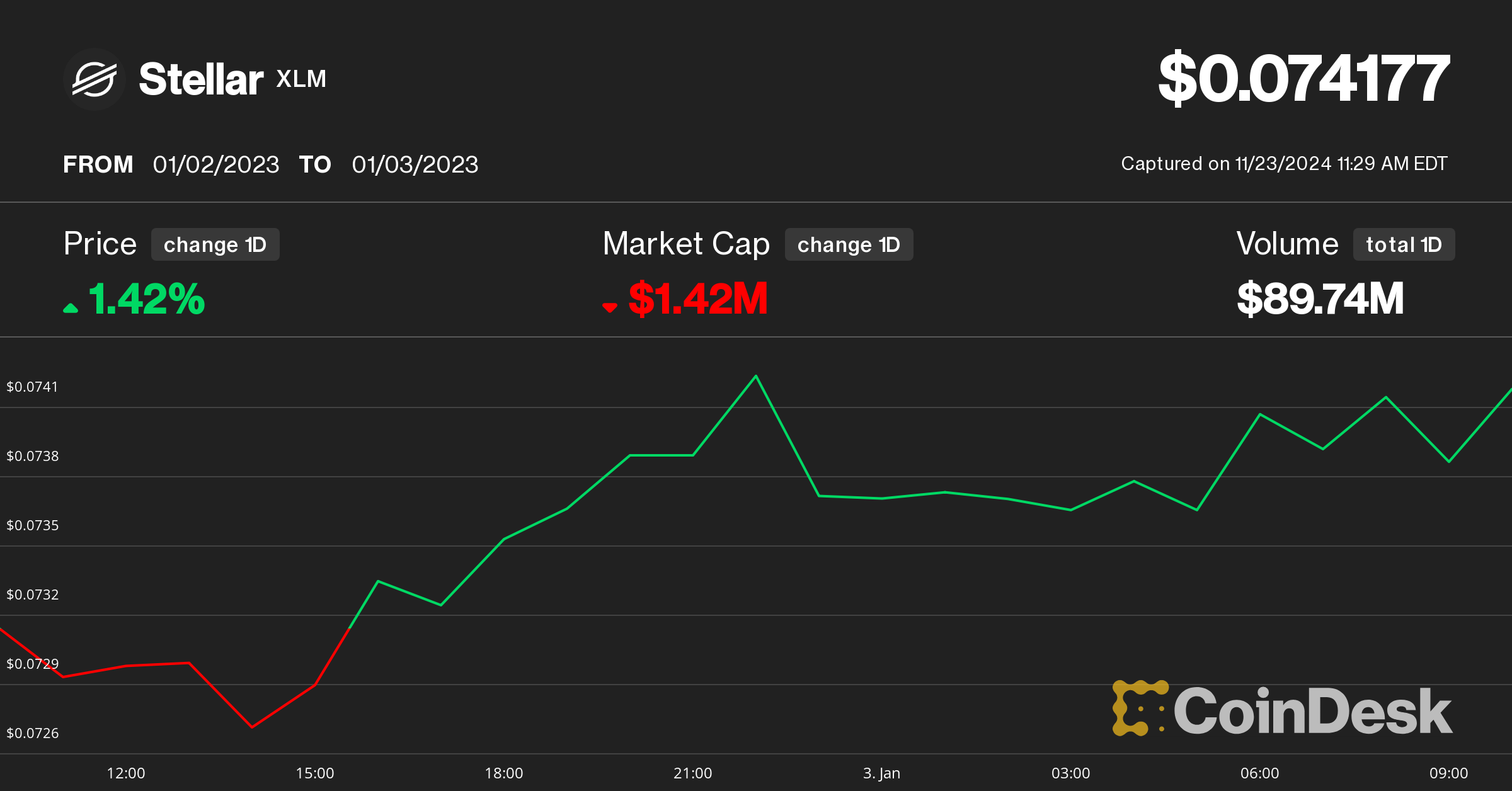Click the 'Price' label

click(x=100, y=244)
